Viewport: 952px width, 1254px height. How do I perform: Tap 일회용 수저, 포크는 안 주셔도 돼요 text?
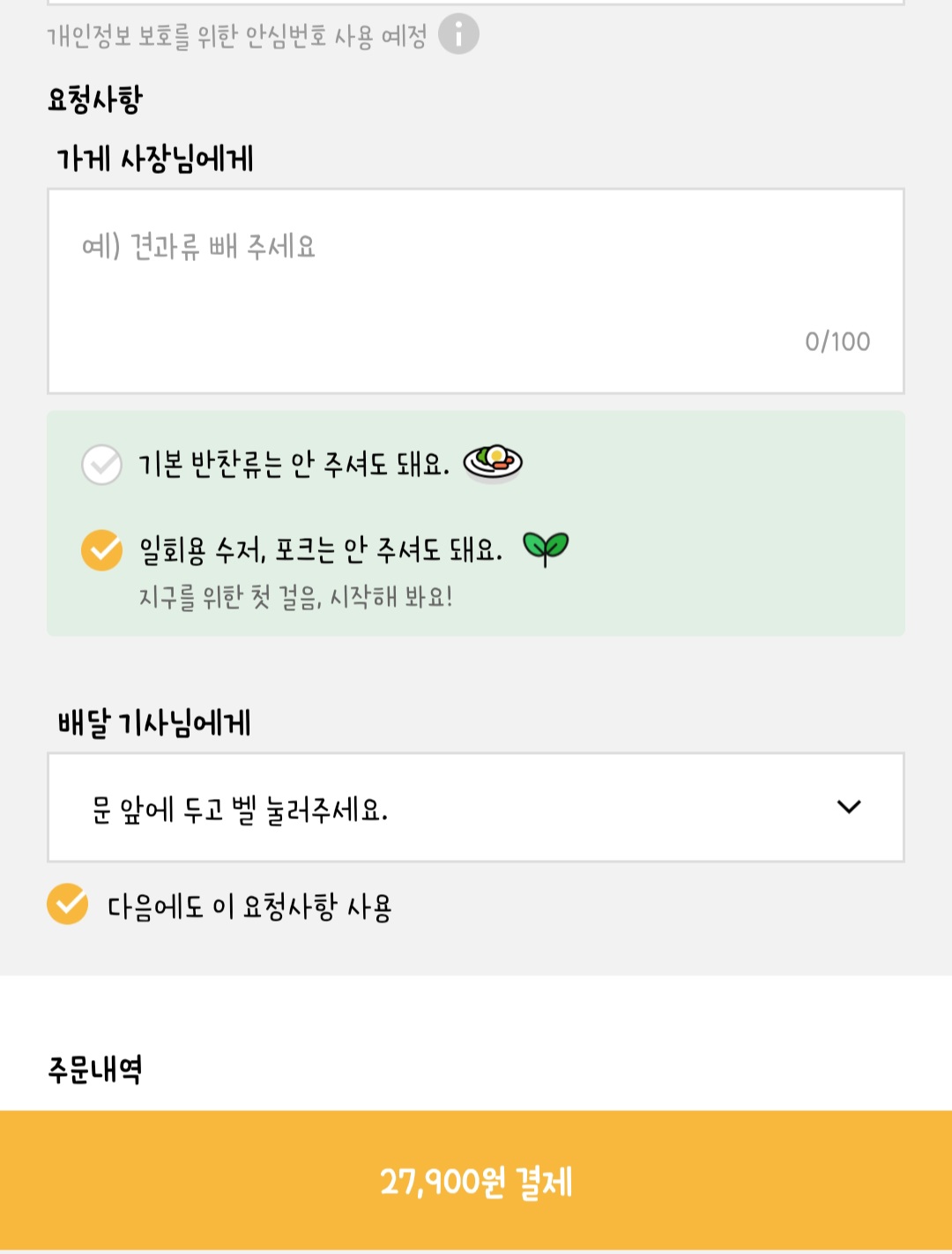coord(321,550)
